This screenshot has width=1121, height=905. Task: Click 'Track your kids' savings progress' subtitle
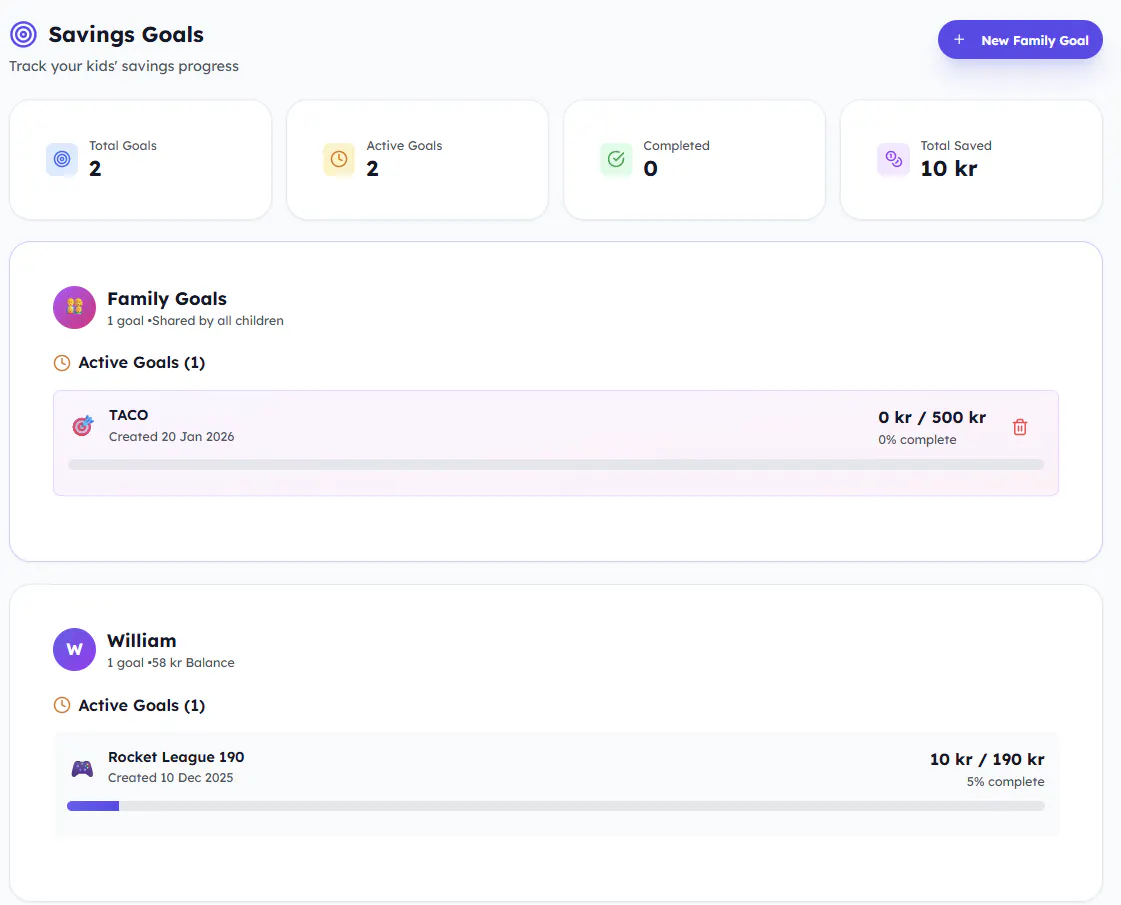pyautogui.click(x=124, y=66)
